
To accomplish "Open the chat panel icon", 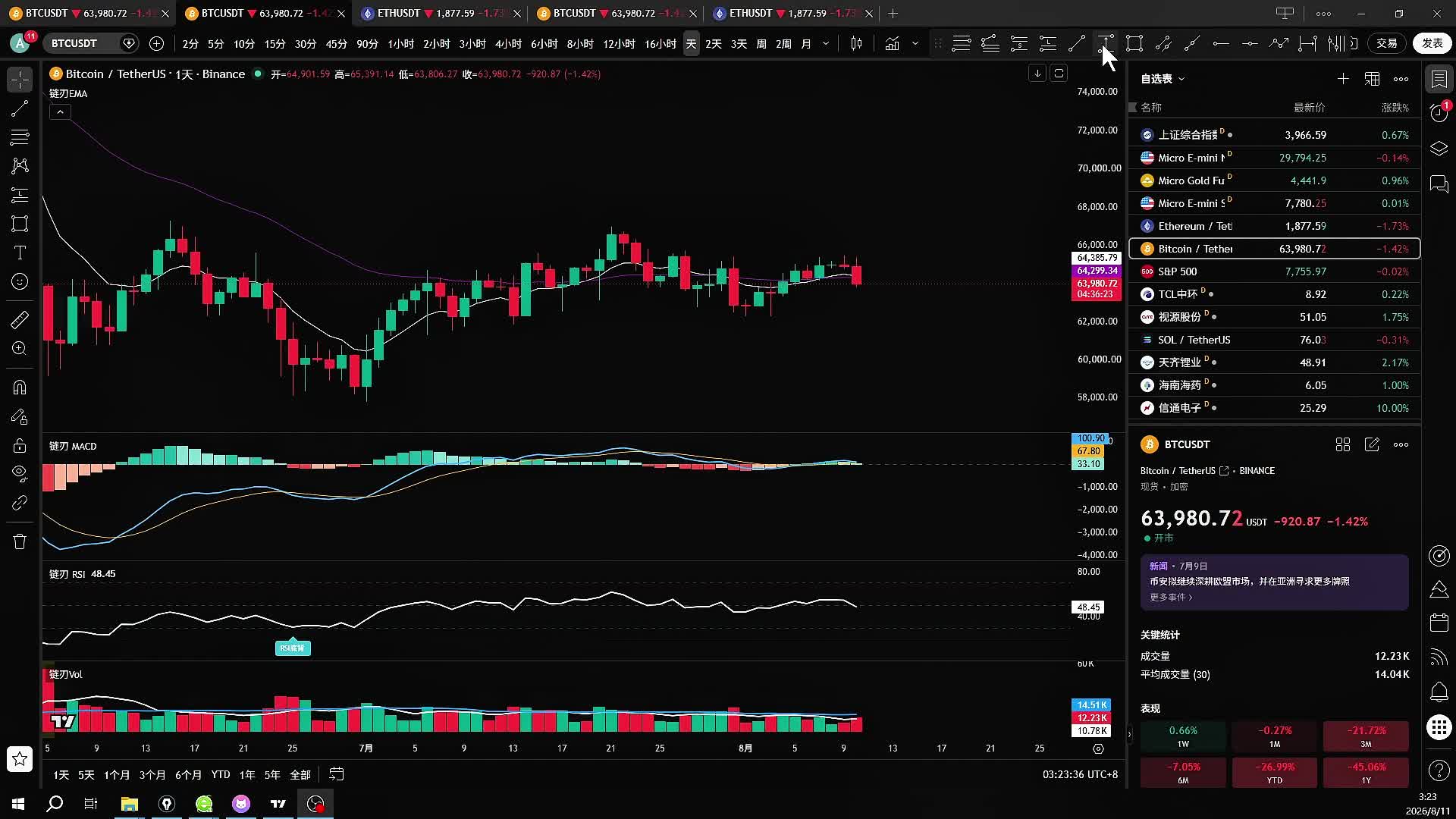I will click(x=1439, y=184).
